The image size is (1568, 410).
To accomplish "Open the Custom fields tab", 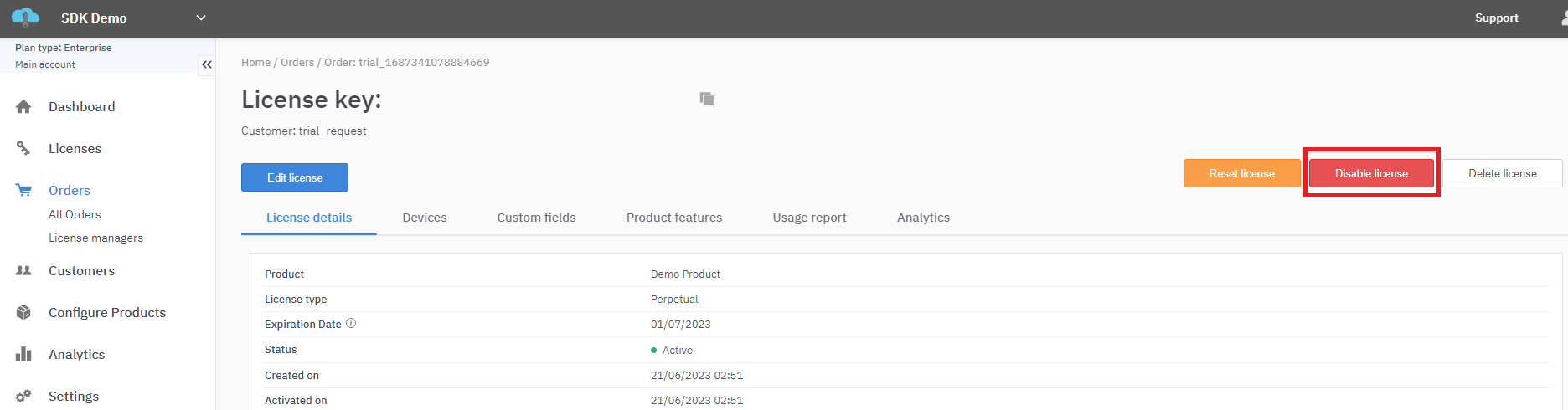I will pyautogui.click(x=536, y=218).
